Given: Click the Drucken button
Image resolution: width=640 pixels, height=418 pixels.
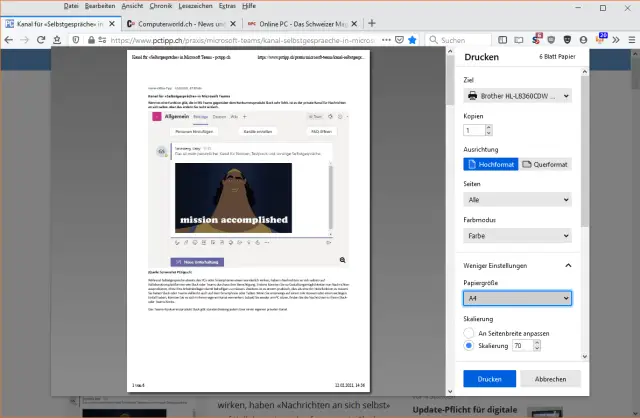Looking at the screenshot, I should 489,380.
